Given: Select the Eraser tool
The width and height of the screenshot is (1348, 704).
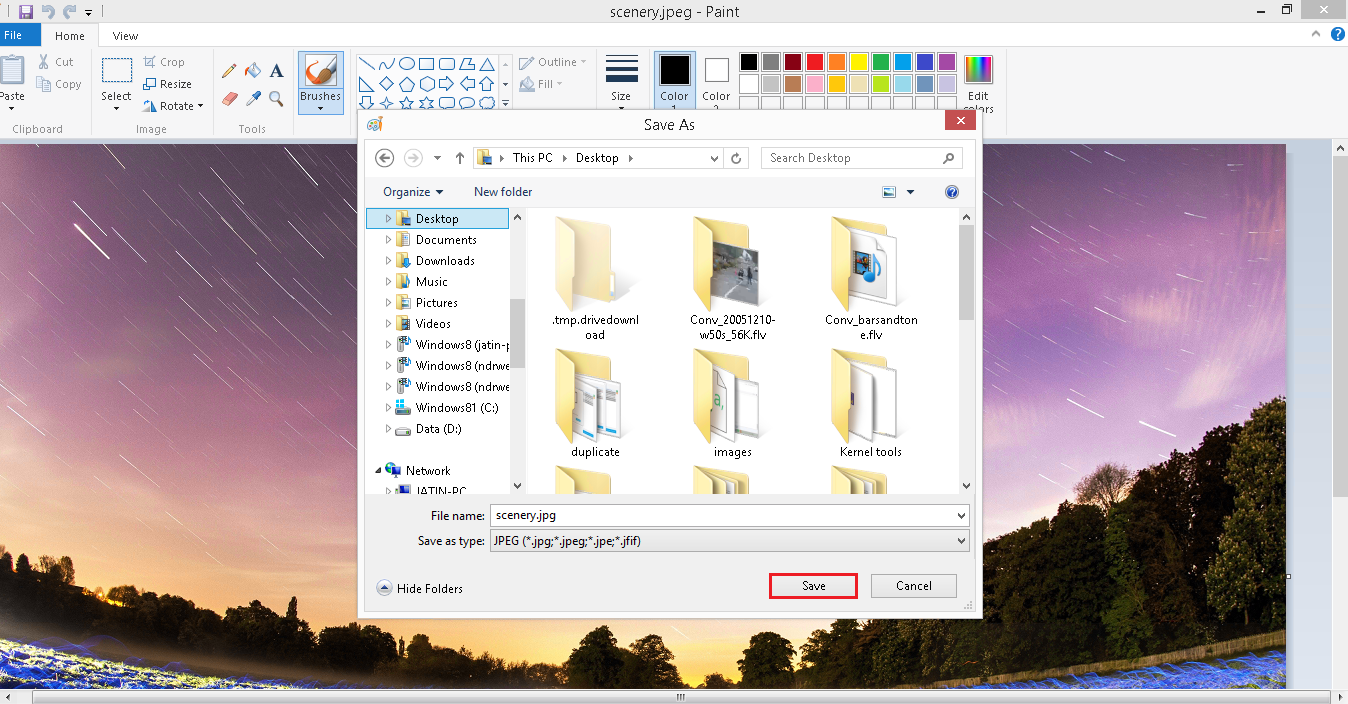Looking at the screenshot, I should [230, 97].
